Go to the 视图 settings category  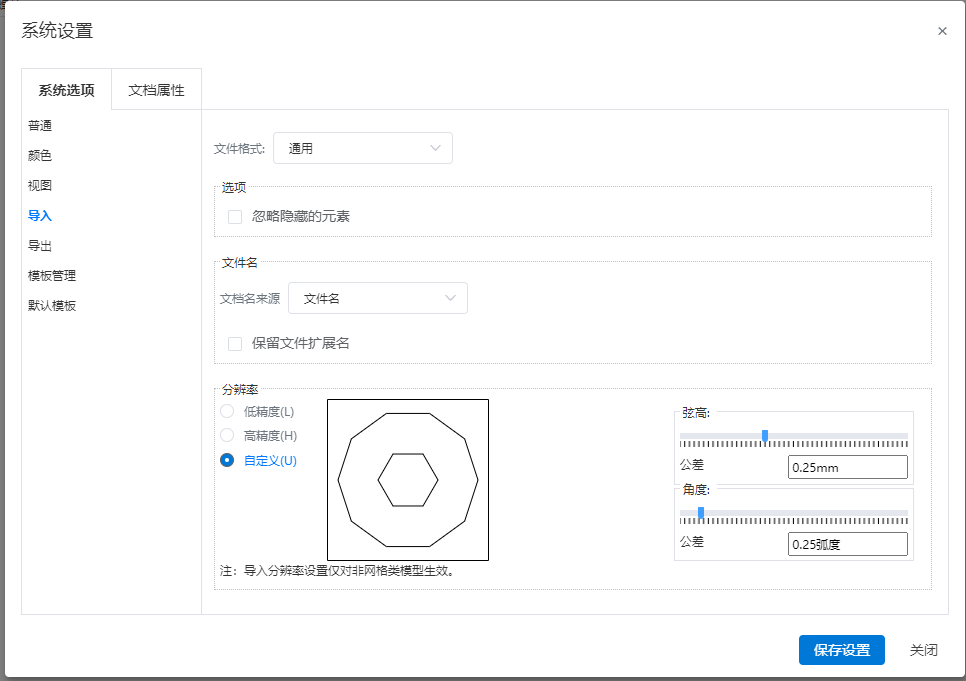click(40, 186)
